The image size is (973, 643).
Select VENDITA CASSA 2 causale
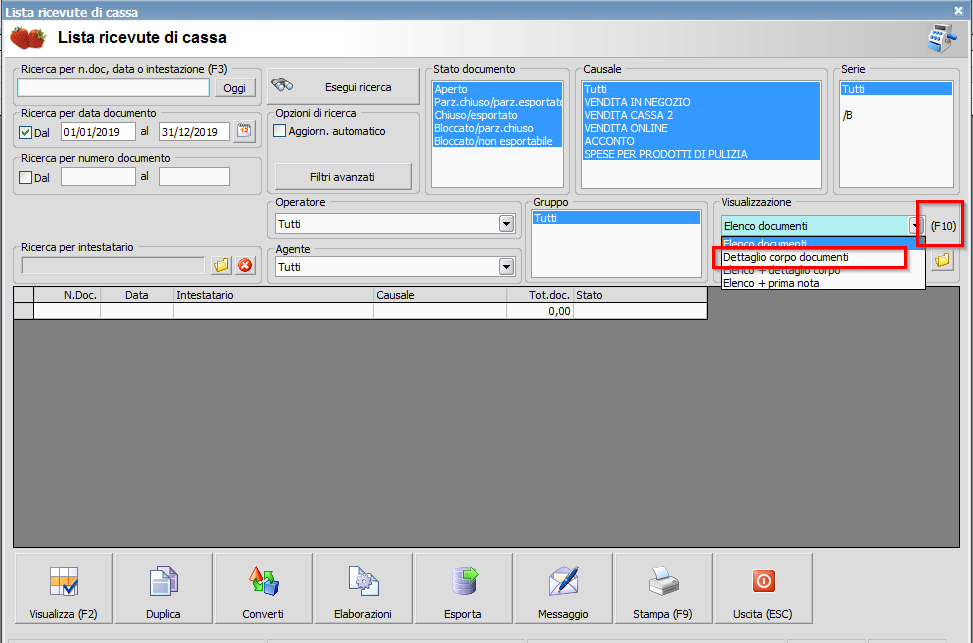tap(701, 115)
